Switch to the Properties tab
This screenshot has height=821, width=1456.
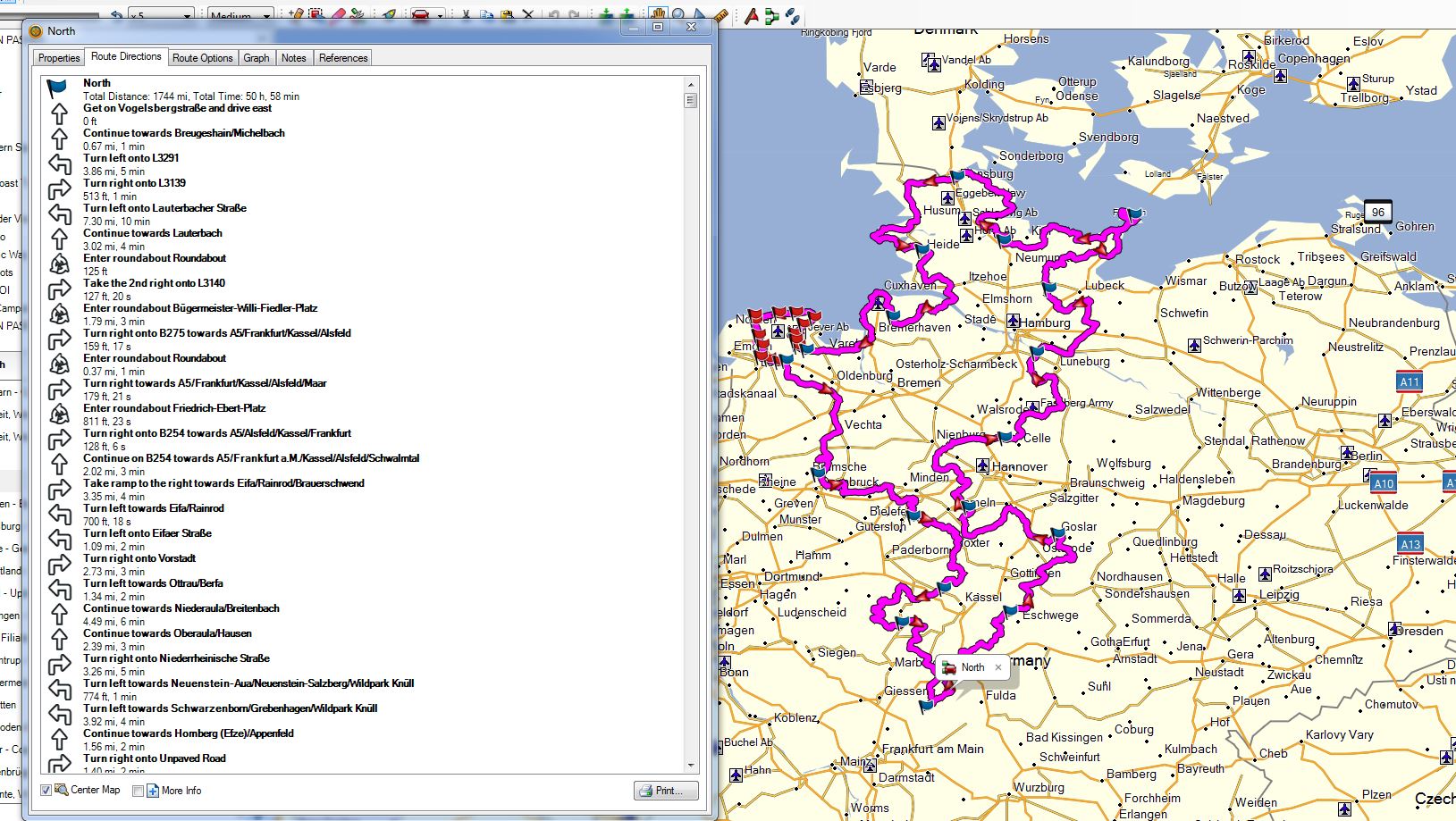(x=59, y=58)
